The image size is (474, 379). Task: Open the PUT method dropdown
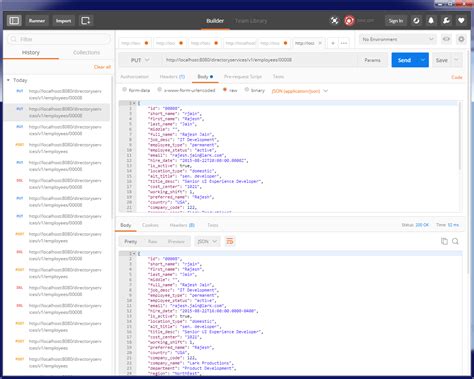click(x=140, y=60)
